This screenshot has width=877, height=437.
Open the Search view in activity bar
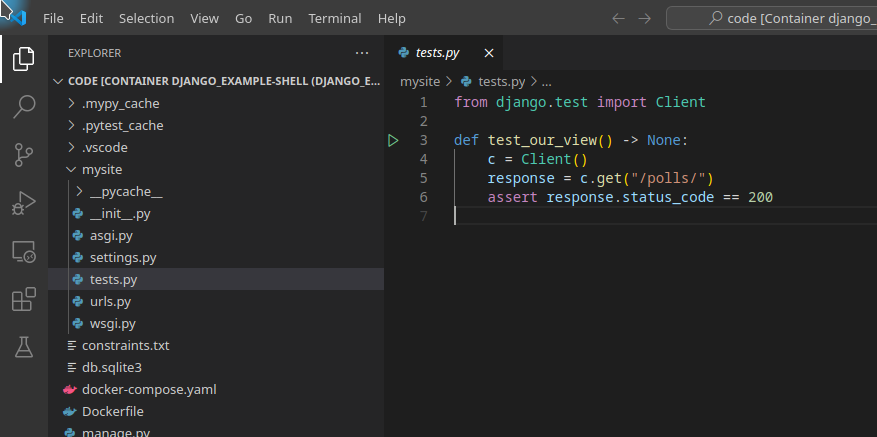[x=23, y=106]
